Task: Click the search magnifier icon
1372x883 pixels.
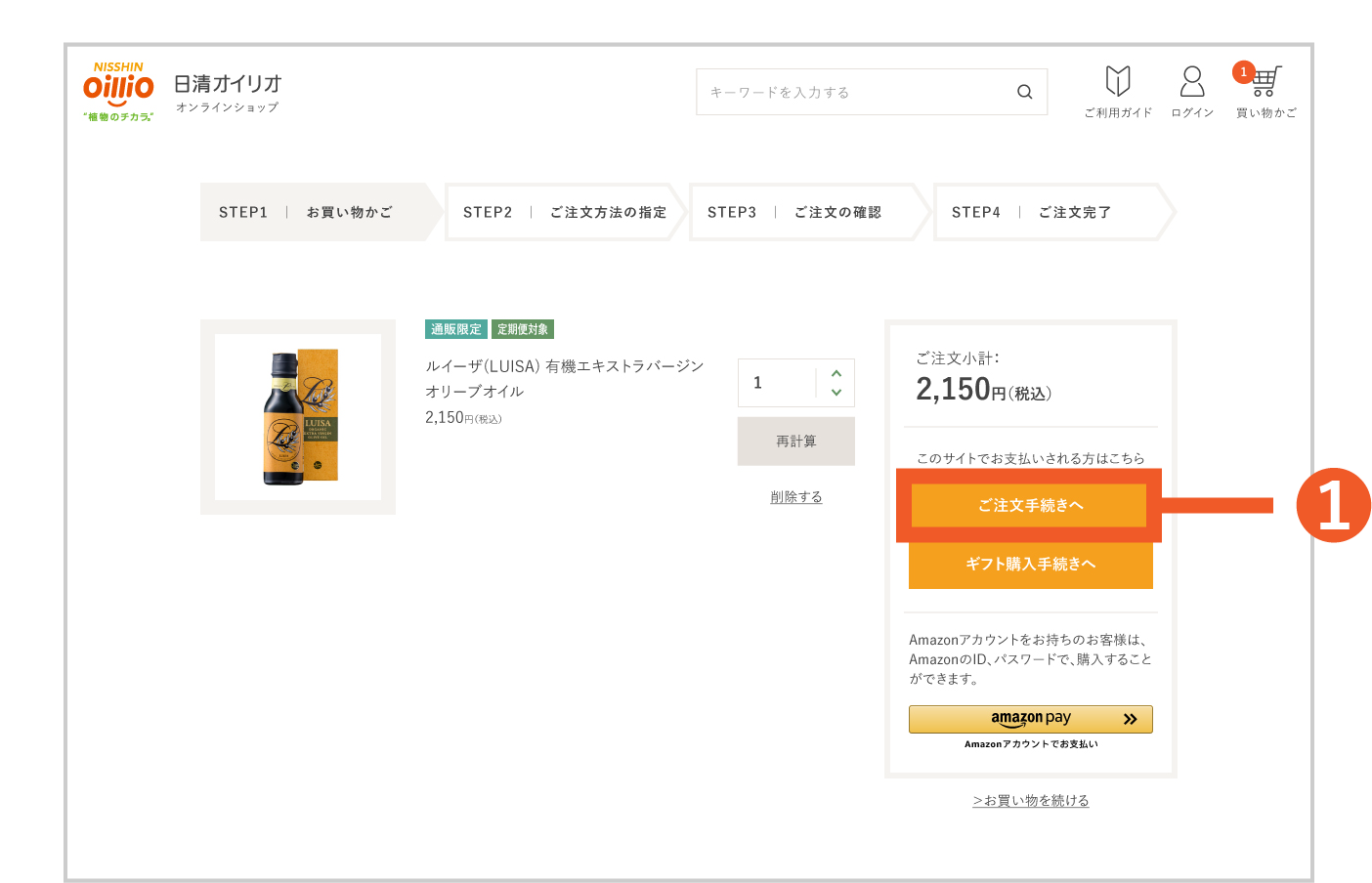Action: coord(1024,92)
